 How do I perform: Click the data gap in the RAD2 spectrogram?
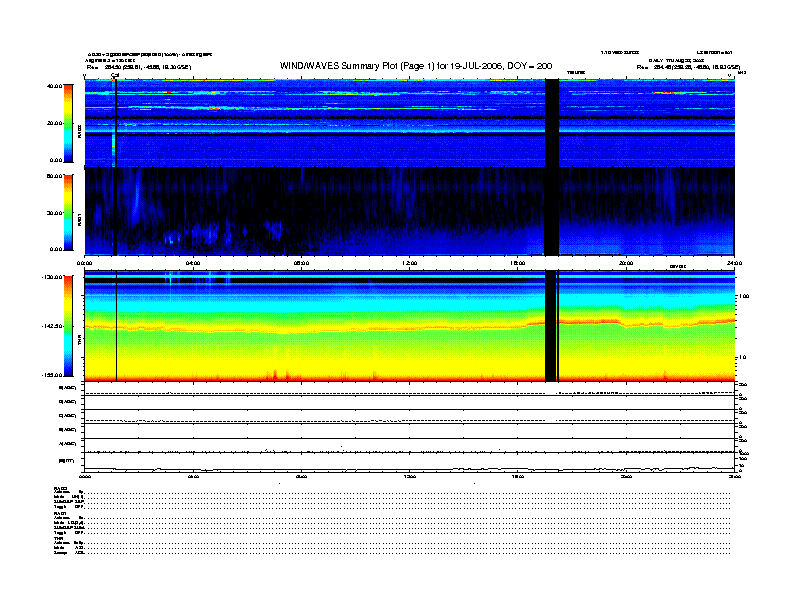[x=552, y=123]
